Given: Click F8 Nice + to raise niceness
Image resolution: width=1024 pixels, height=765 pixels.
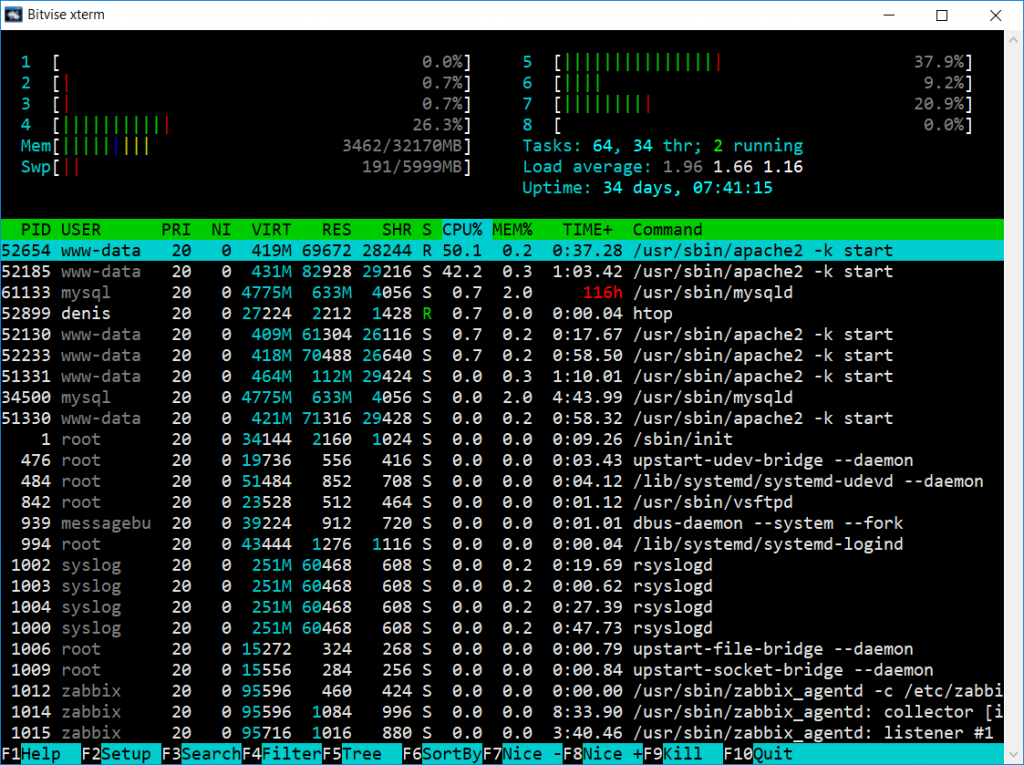Looking at the screenshot, I should tap(603, 754).
